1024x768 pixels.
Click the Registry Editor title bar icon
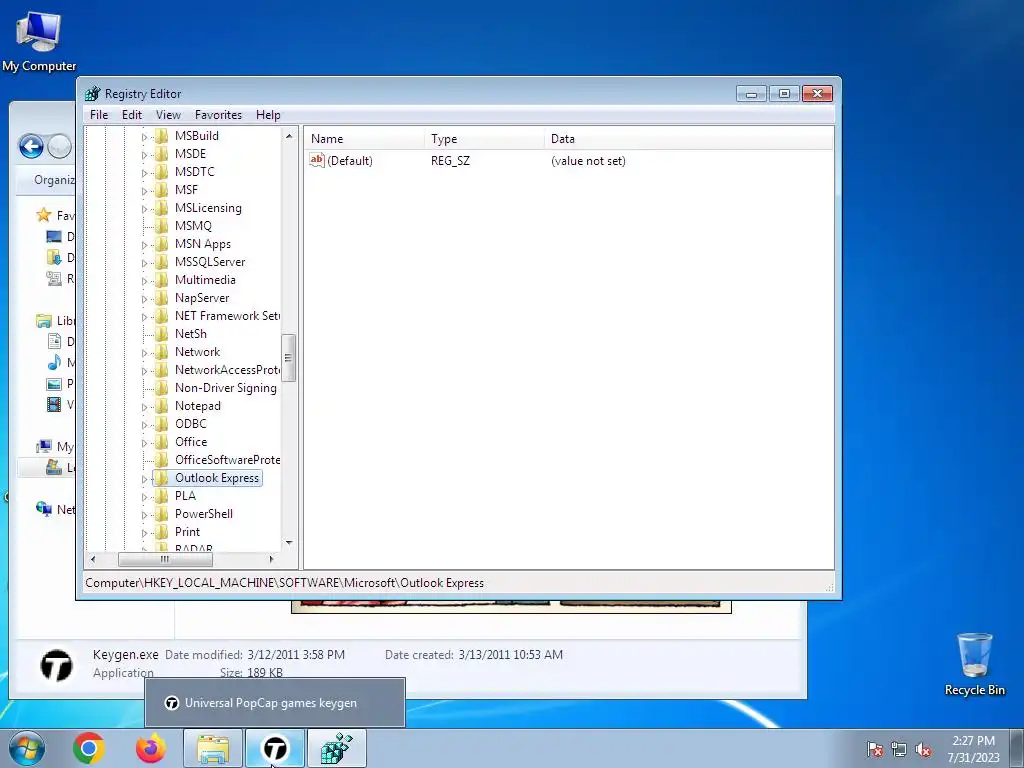point(93,94)
